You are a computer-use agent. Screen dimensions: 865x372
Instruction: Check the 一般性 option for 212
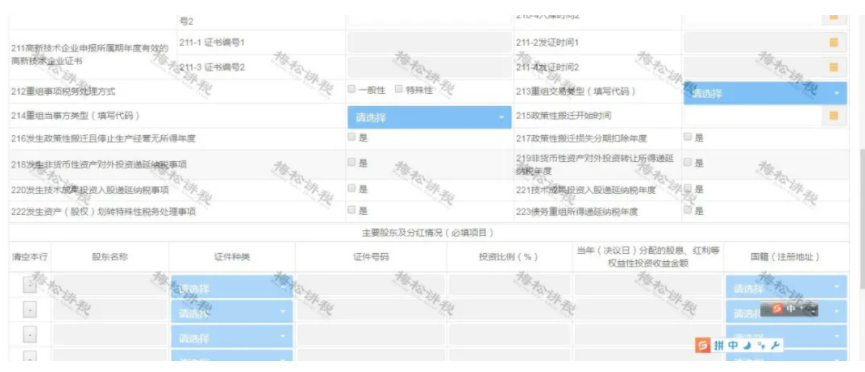[x=351, y=89]
